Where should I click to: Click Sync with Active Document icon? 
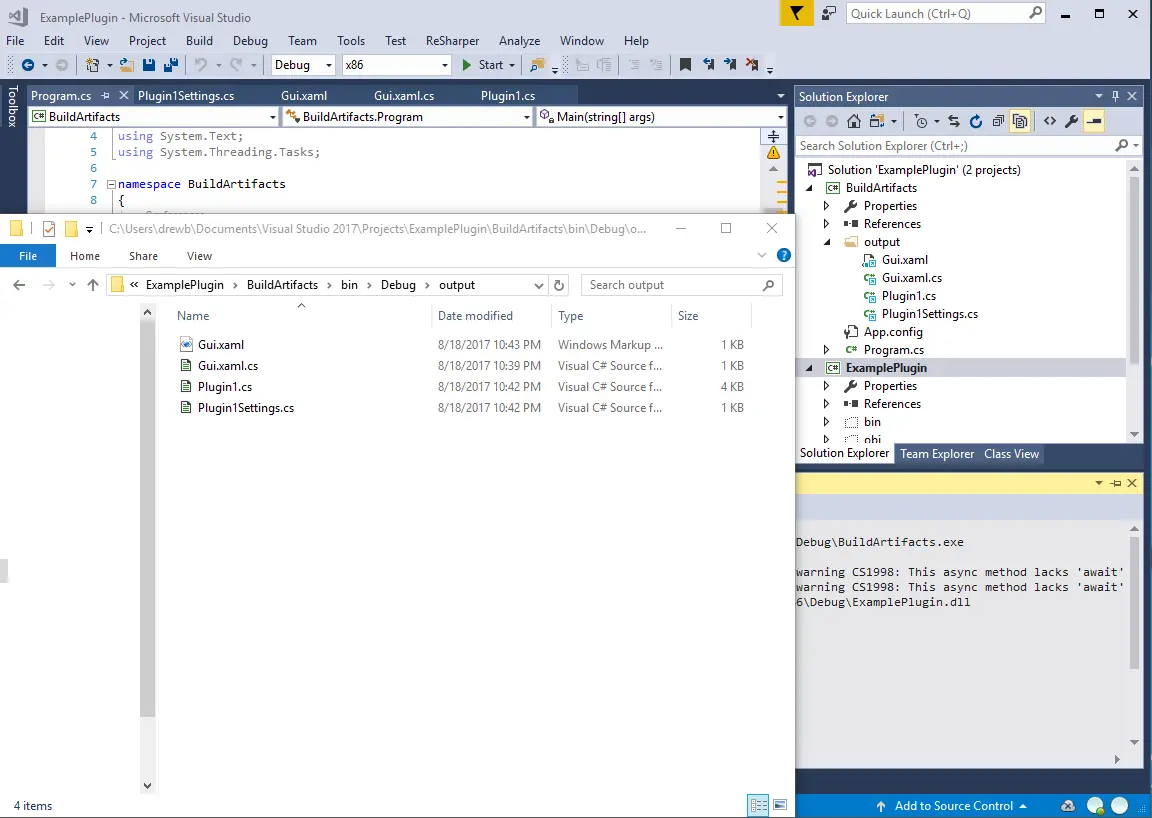coord(954,121)
